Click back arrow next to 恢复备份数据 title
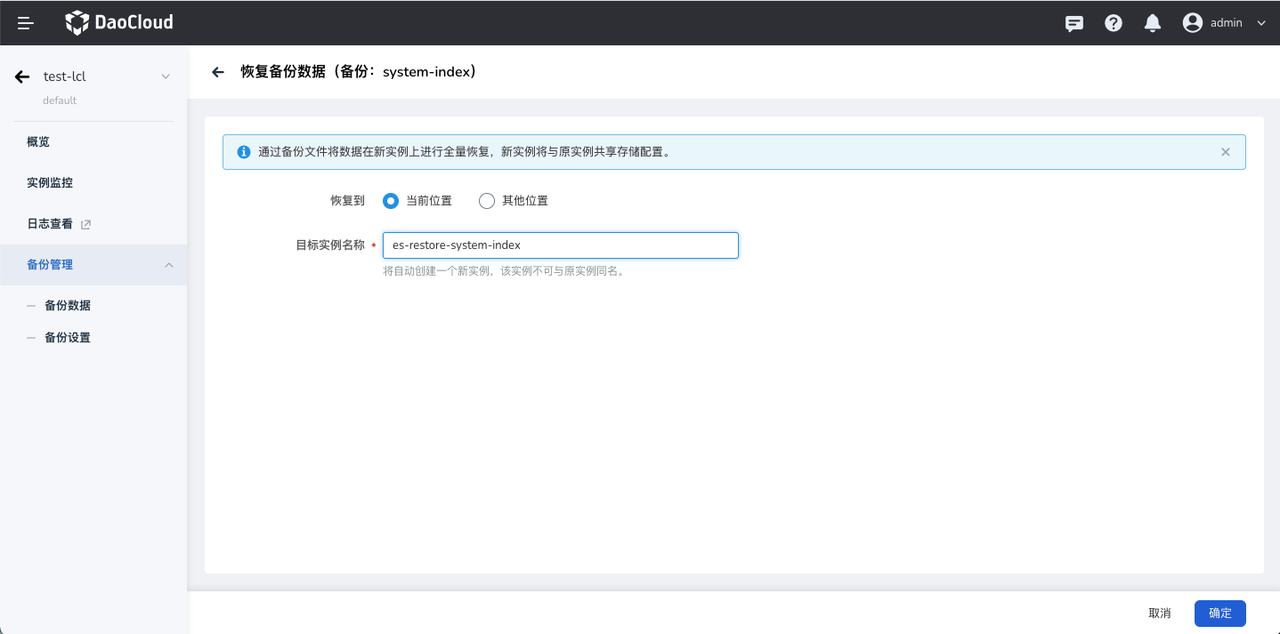 [218, 72]
